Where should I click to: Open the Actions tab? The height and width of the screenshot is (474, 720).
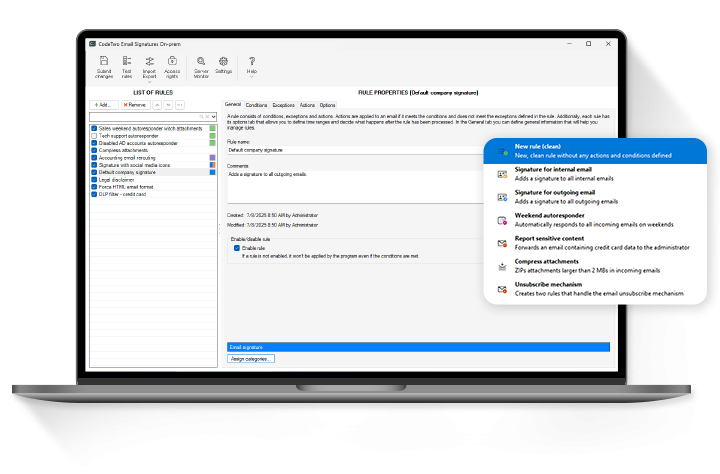pyautogui.click(x=307, y=105)
